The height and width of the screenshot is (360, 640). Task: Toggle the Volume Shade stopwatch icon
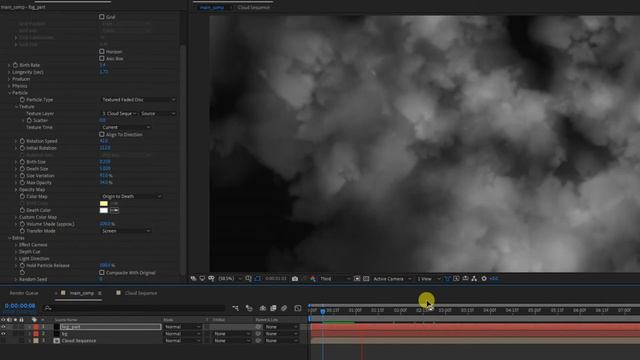tap(22, 224)
